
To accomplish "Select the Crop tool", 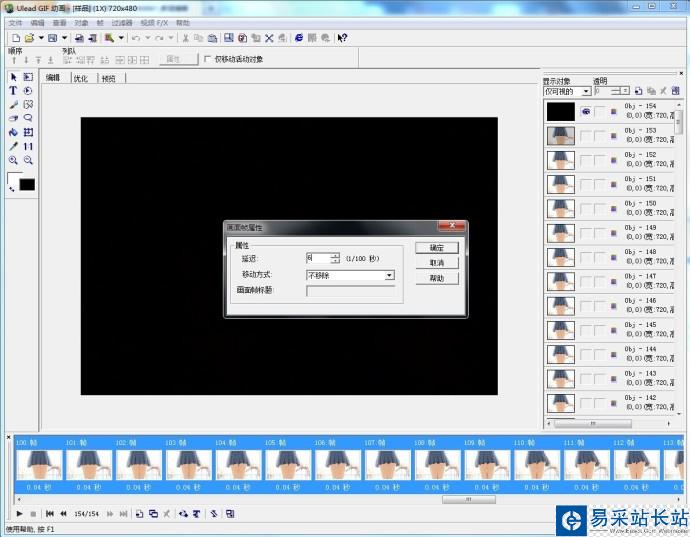I will (28, 132).
